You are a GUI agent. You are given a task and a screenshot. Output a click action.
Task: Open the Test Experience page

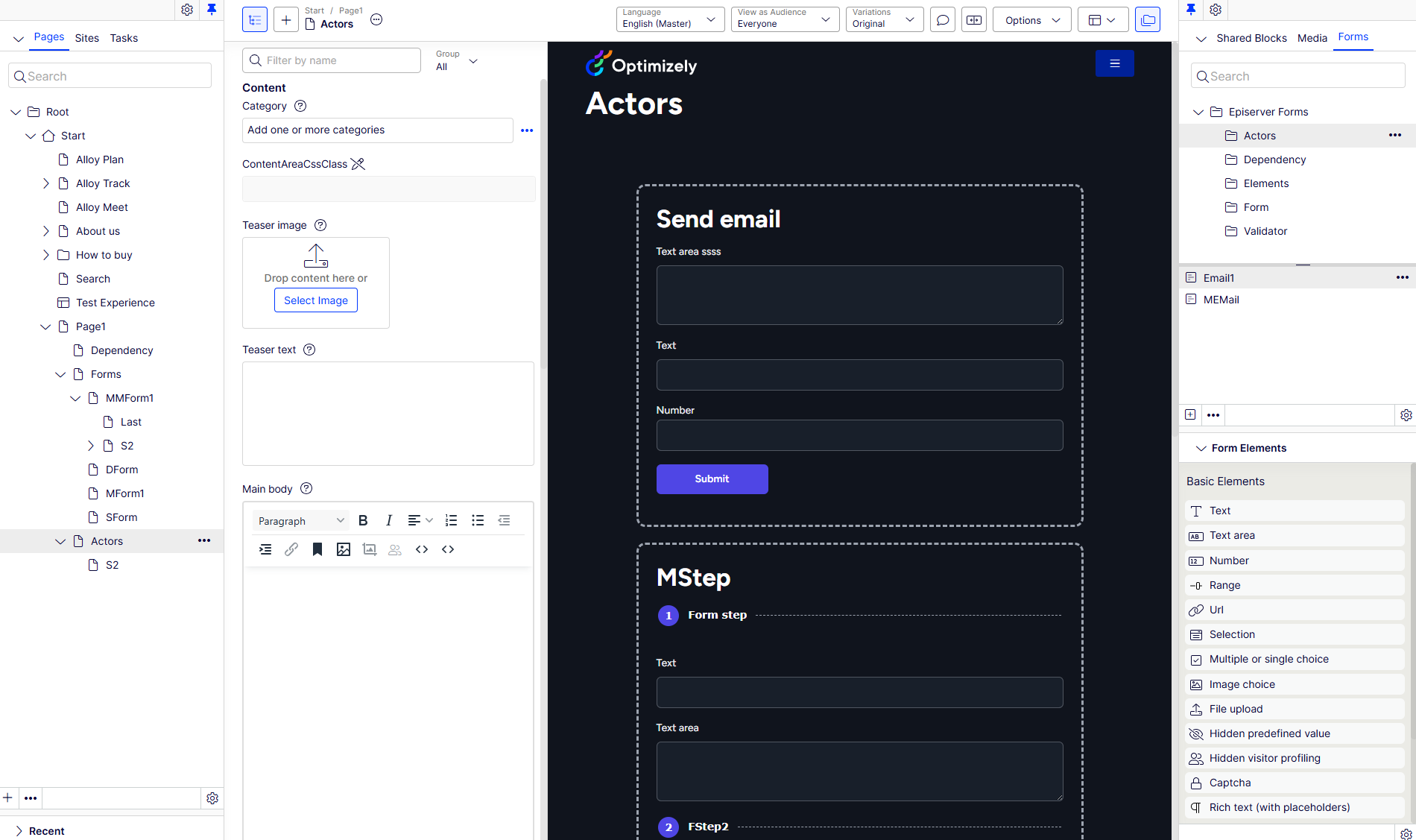116,303
